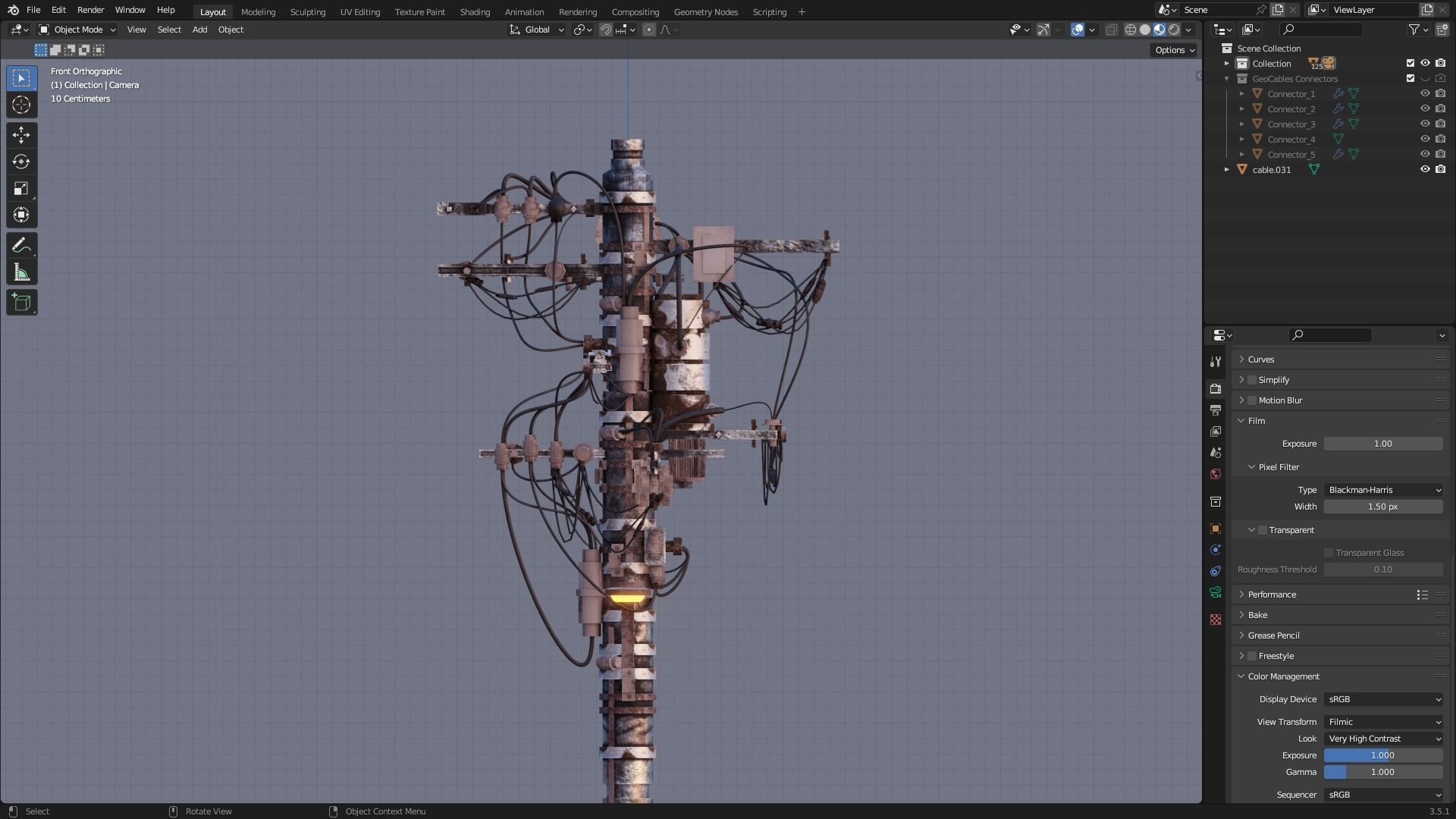Screen dimensions: 1456x819
Task: Click the Pixel Filter Width field
Action: pyautogui.click(x=1382, y=507)
